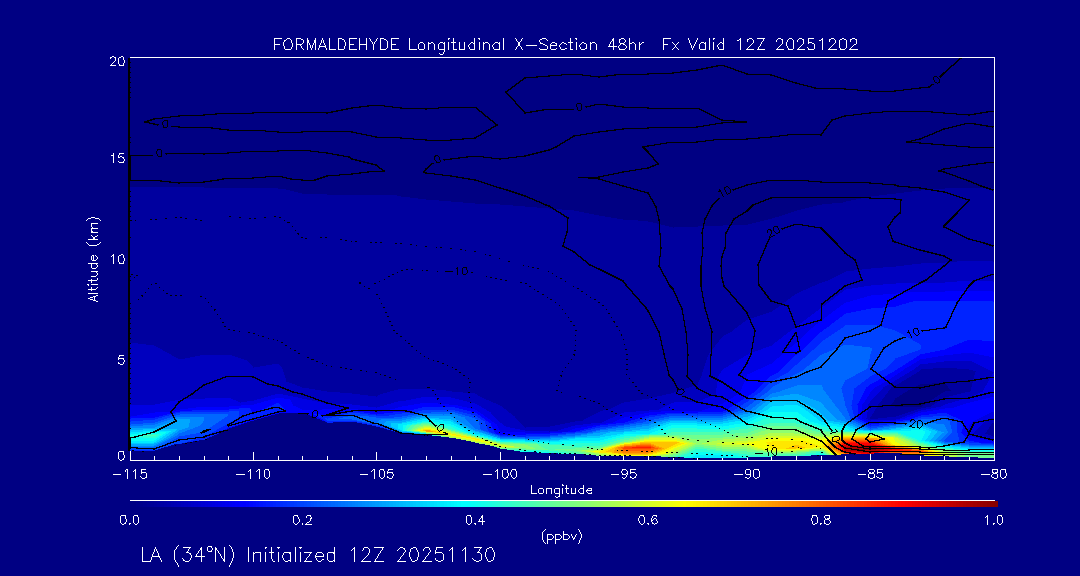Click the 5 km altitude tick label

[x=119, y=359]
